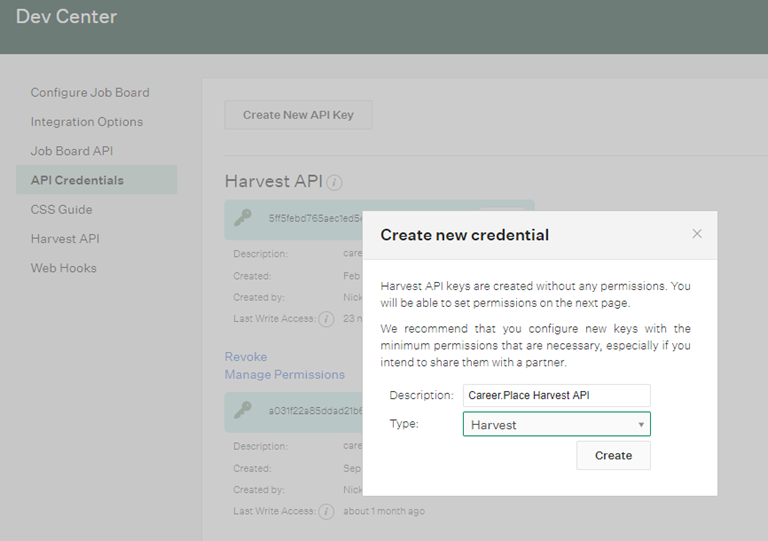Click the info icon next to Harvest API heading
Viewport: 768px width, 541px height.
pos(334,183)
